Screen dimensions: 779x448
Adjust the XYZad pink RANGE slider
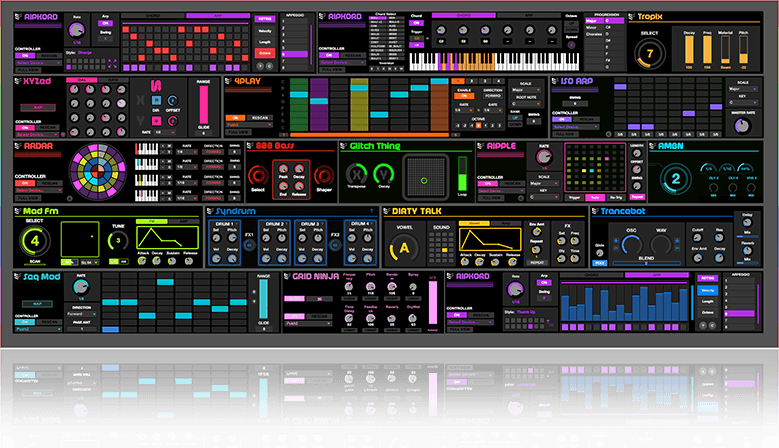point(203,105)
